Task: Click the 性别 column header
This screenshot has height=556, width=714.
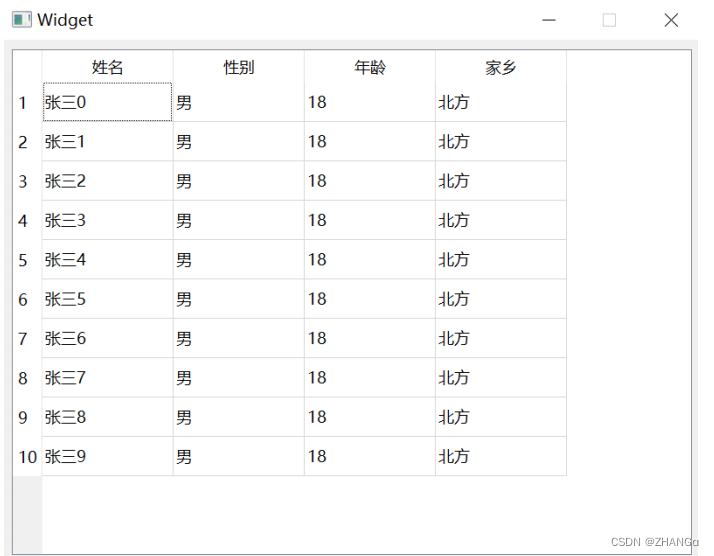Action: 239,67
